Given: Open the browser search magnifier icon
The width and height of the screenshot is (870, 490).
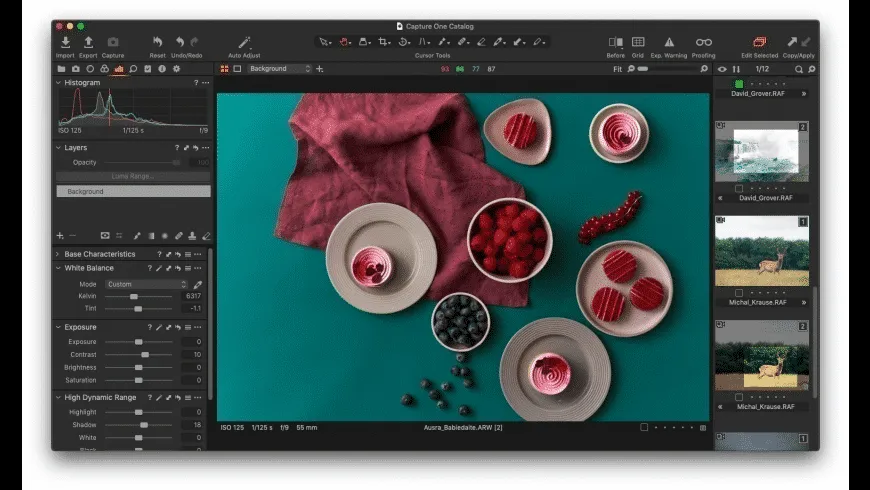Looking at the screenshot, I should [x=798, y=69].
